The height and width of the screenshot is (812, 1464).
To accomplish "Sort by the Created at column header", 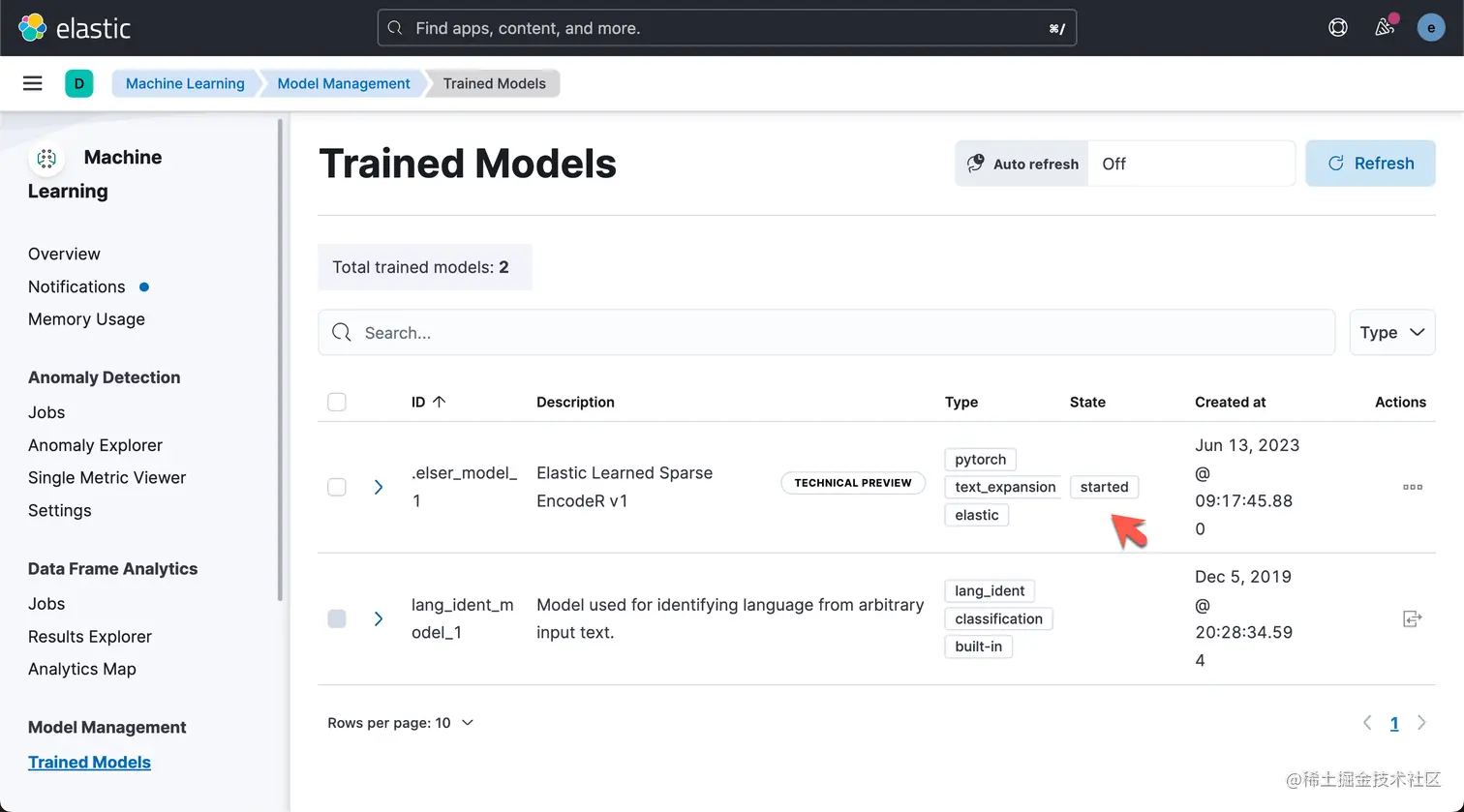I will coord(1230,402).
